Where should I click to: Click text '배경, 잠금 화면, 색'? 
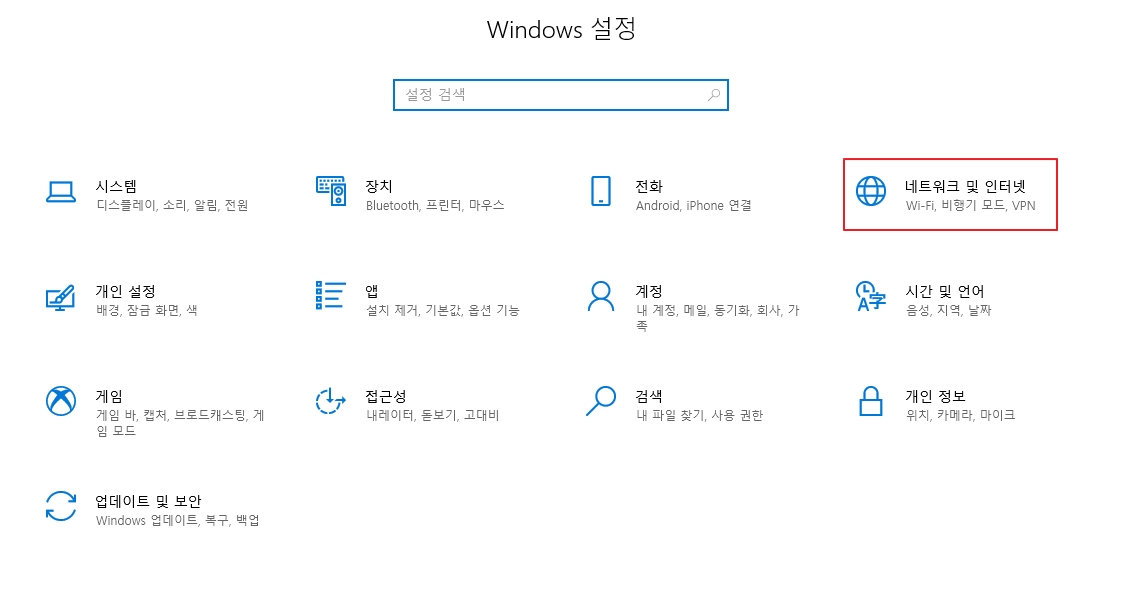click(147, 311)
